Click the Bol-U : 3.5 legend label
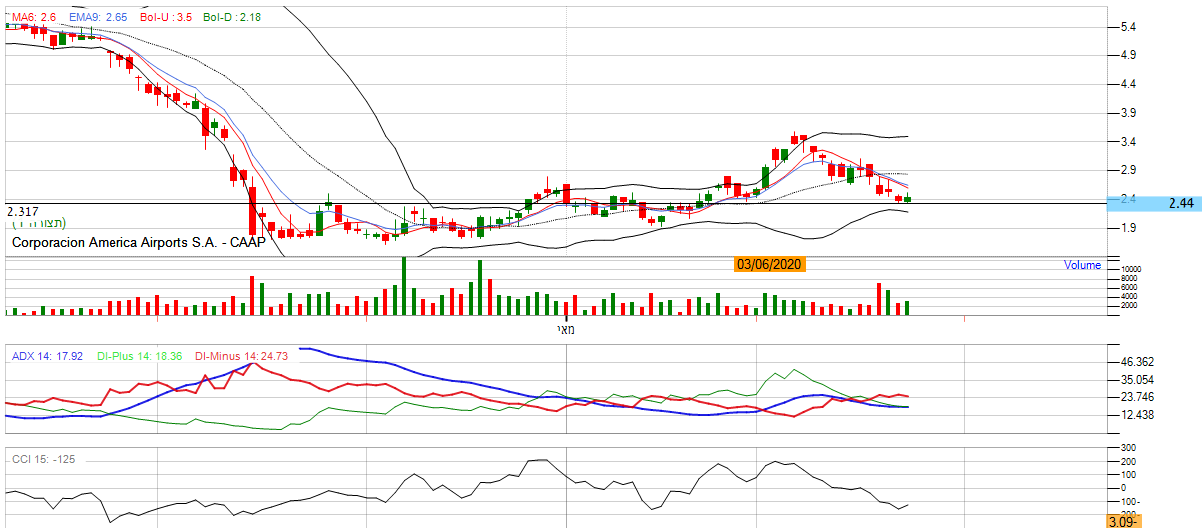The height and width of the screenshot is (528, 1202). [x=166, y=17]
